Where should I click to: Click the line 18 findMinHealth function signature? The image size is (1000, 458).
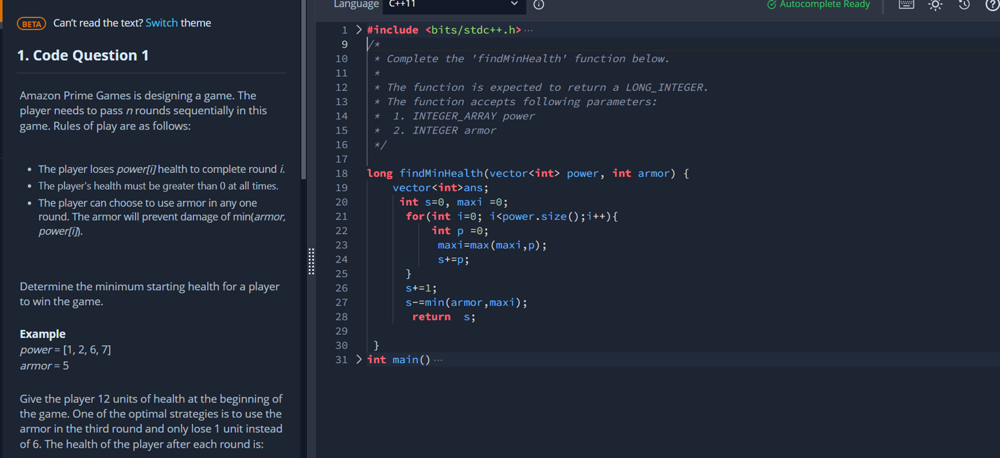(x=528, y=174)
